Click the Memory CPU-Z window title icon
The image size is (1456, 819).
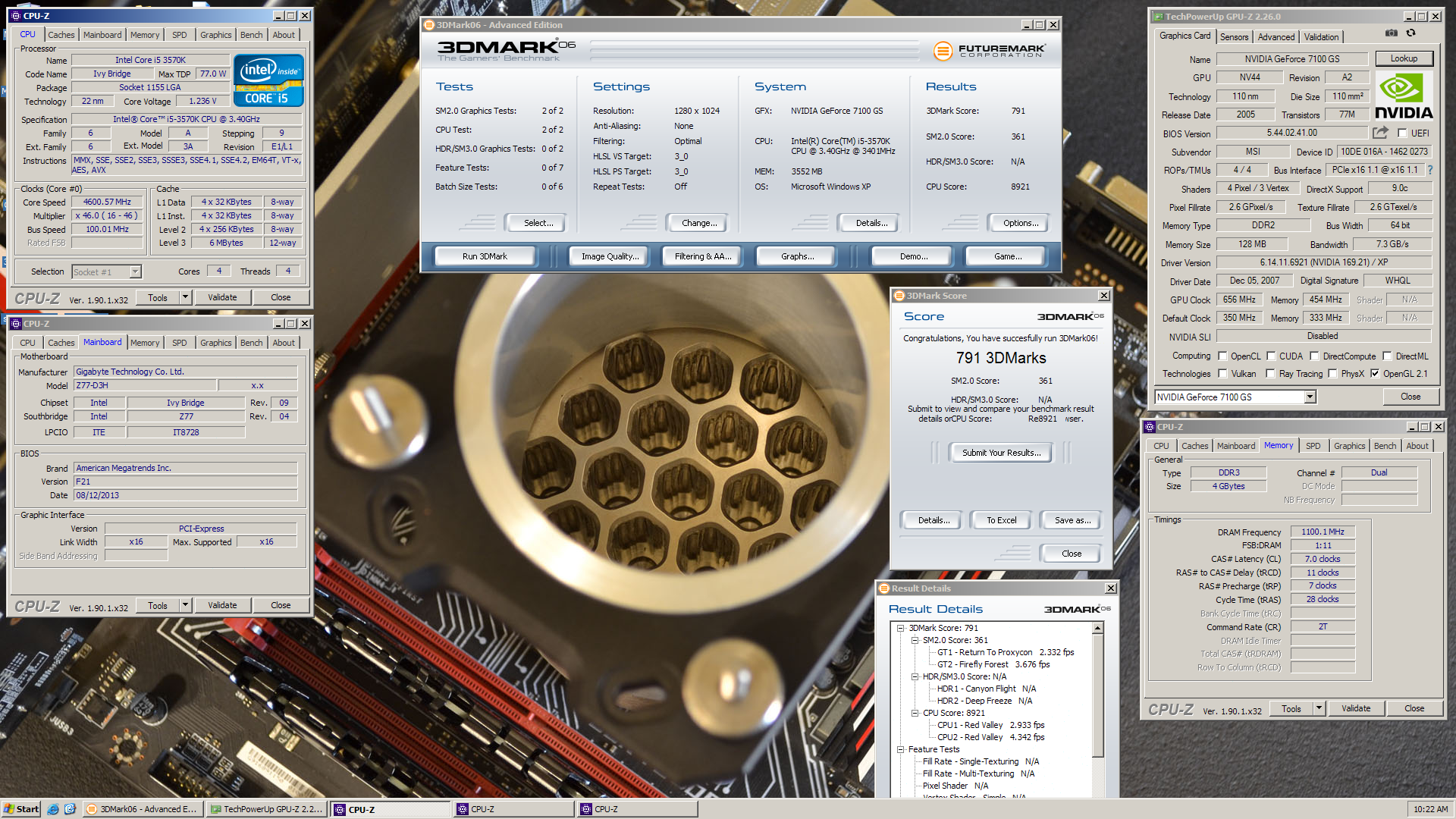pyautogui.click(x=1150, y=427)
